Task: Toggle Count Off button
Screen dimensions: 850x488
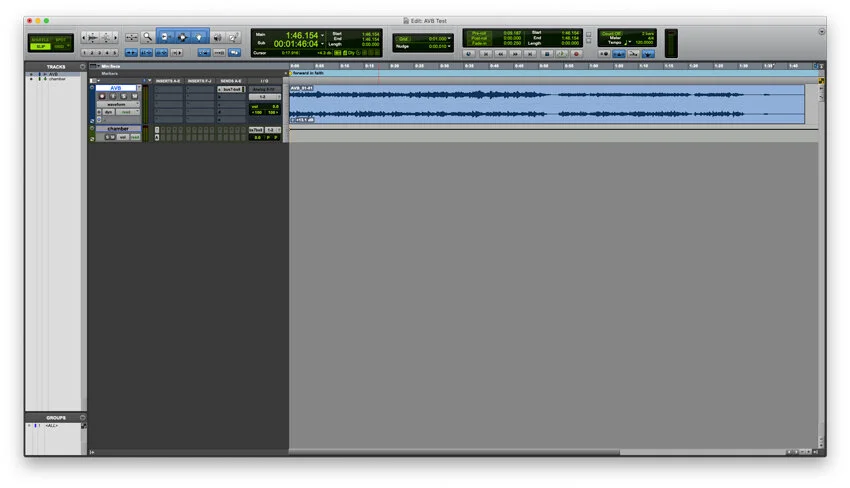Action: [x=611, y=34]
